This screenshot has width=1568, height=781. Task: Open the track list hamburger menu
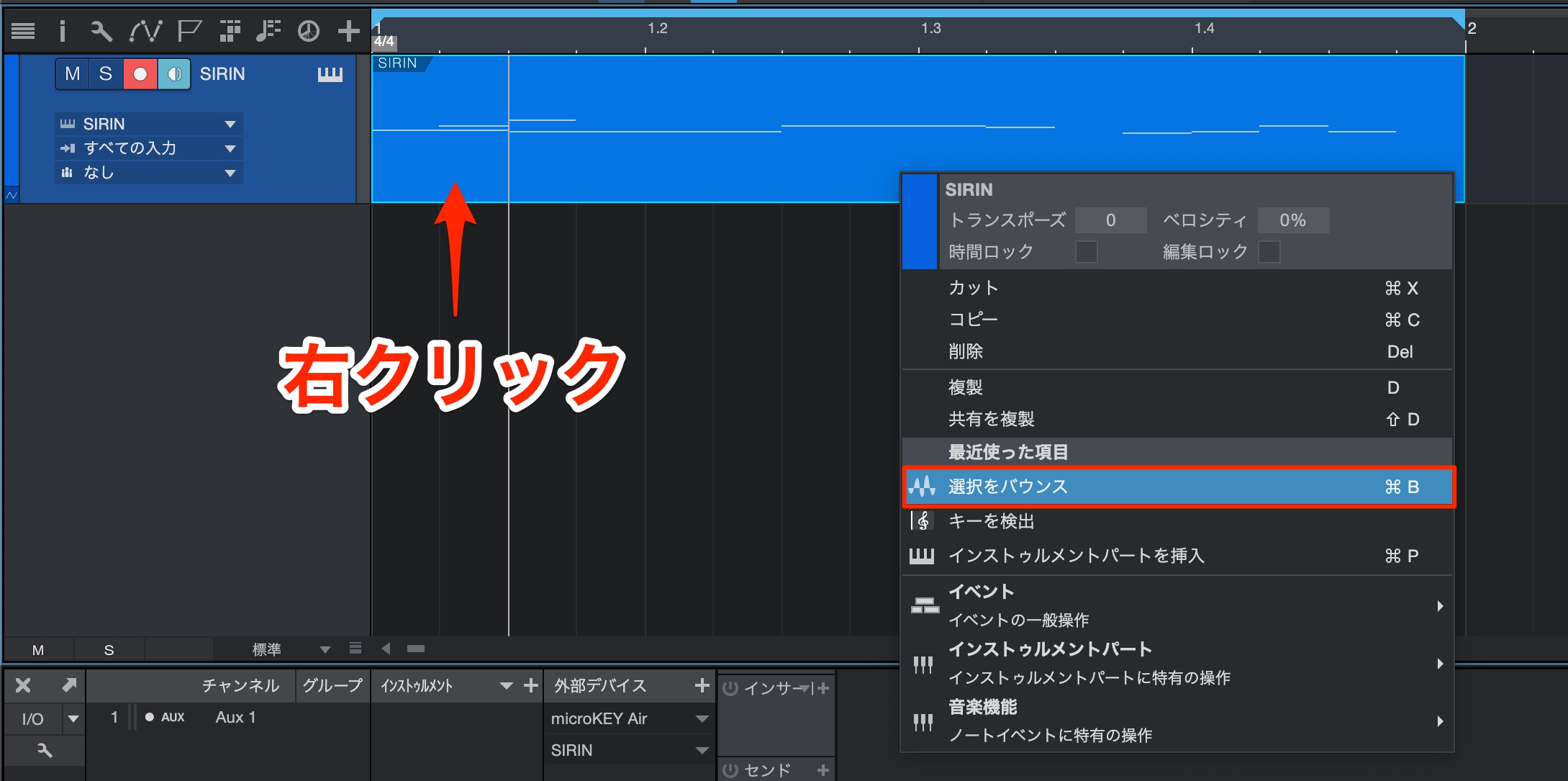click(x=23, y=31)
